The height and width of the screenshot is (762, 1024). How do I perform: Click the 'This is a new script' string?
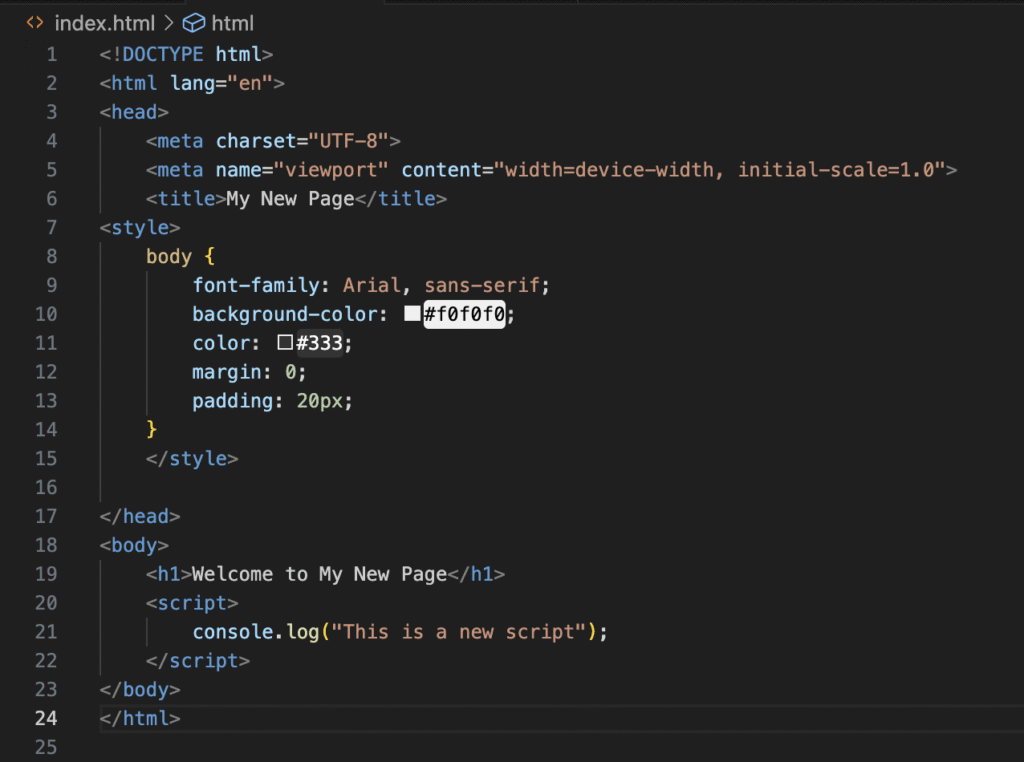coord(464,632)
